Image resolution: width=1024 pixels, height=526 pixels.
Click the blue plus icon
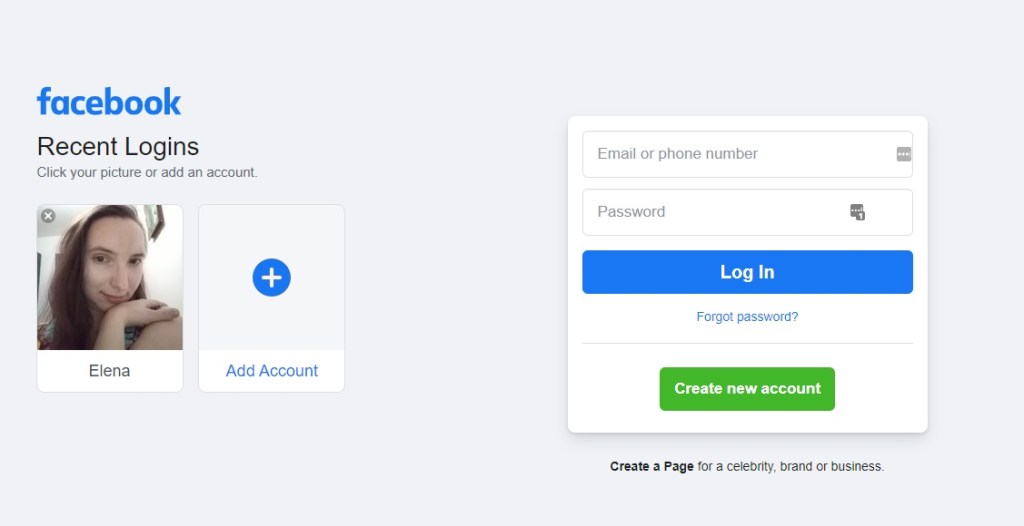271,277
